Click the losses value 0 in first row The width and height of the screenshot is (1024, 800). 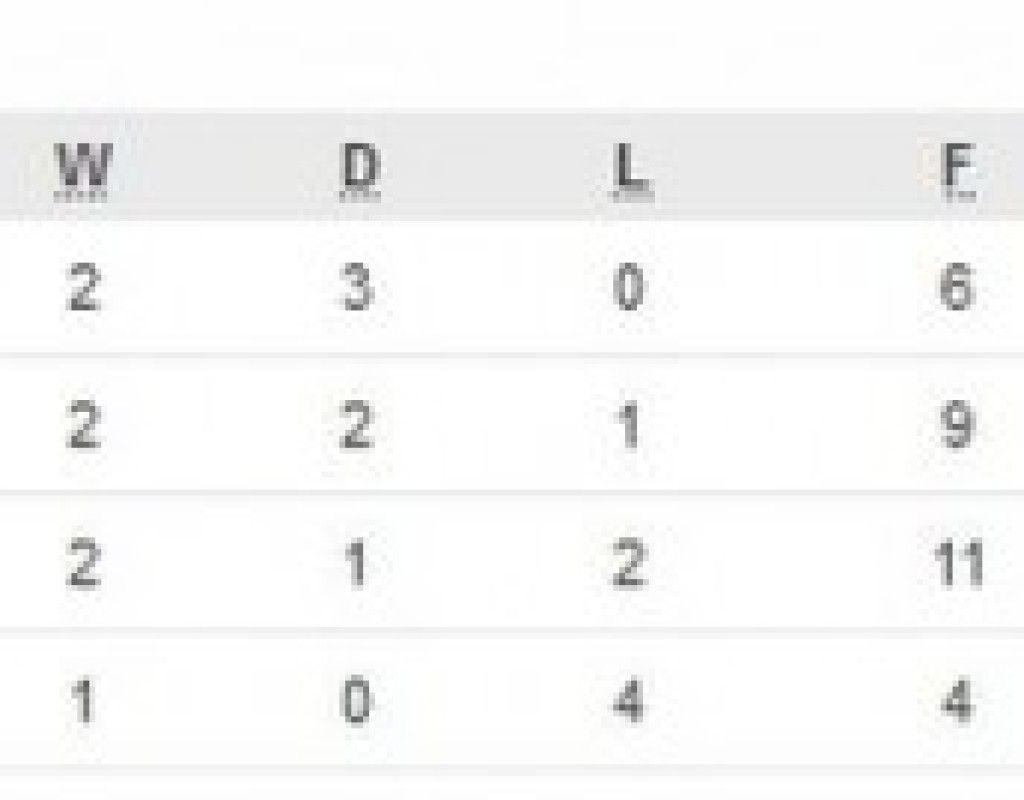coord(630,289)
